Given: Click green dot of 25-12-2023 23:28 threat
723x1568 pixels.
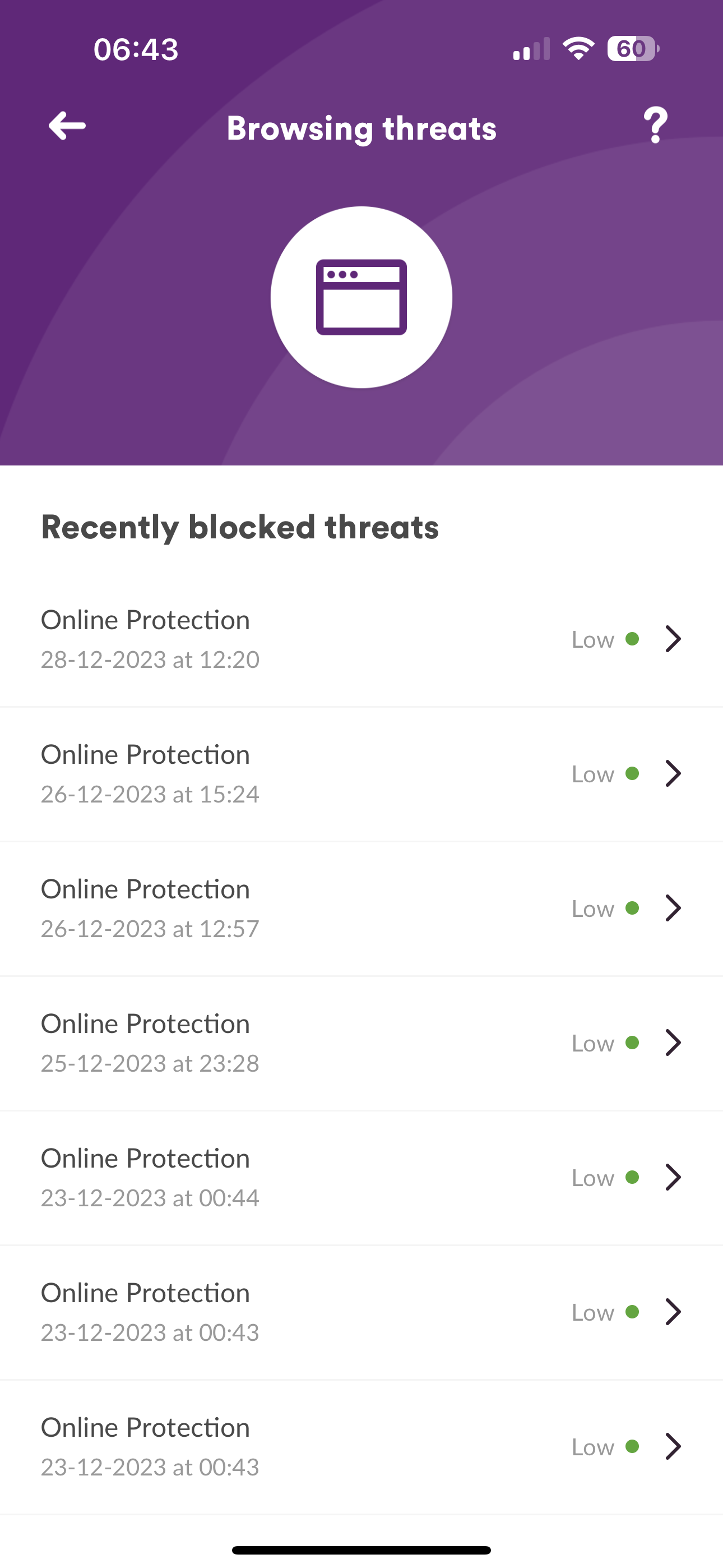Looking at the screenshot, I should click(x=632, y=1043).
